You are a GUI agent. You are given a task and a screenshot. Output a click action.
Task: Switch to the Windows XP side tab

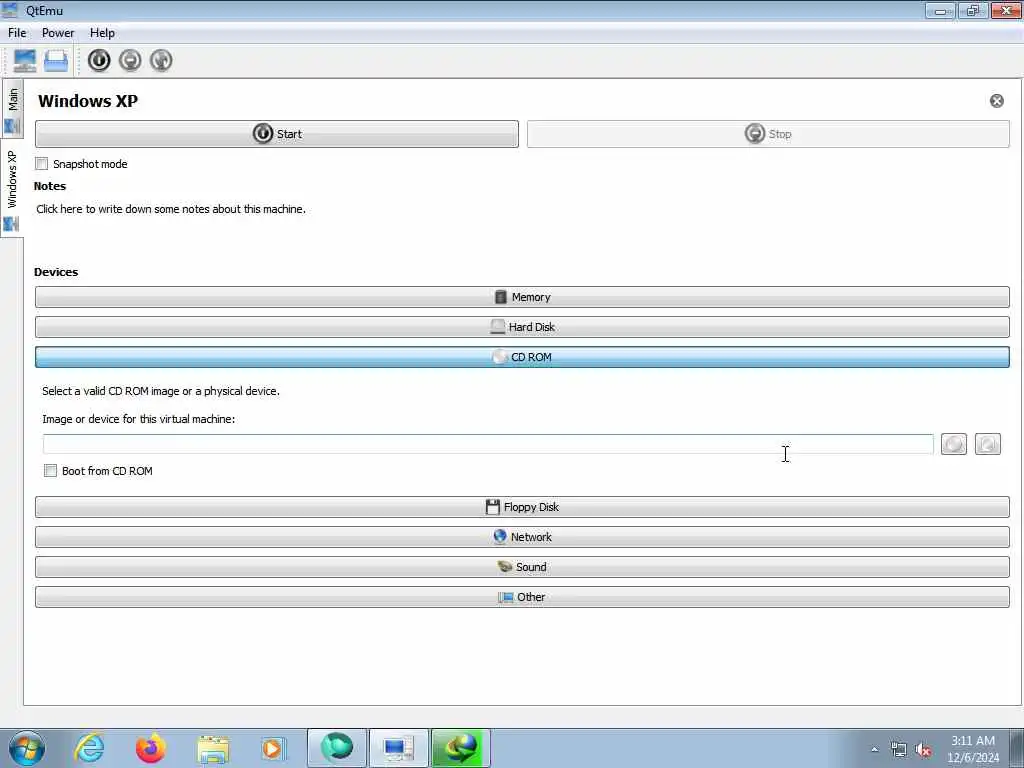click(12, 188)
